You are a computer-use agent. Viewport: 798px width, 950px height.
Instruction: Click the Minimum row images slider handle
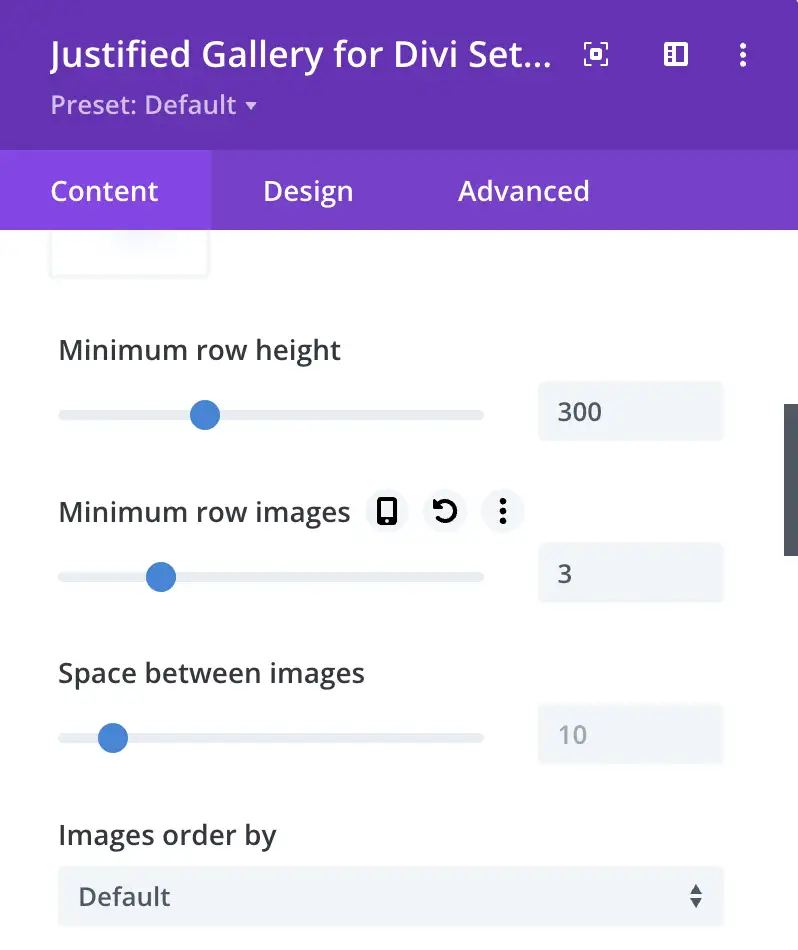(x=161, y=576)
